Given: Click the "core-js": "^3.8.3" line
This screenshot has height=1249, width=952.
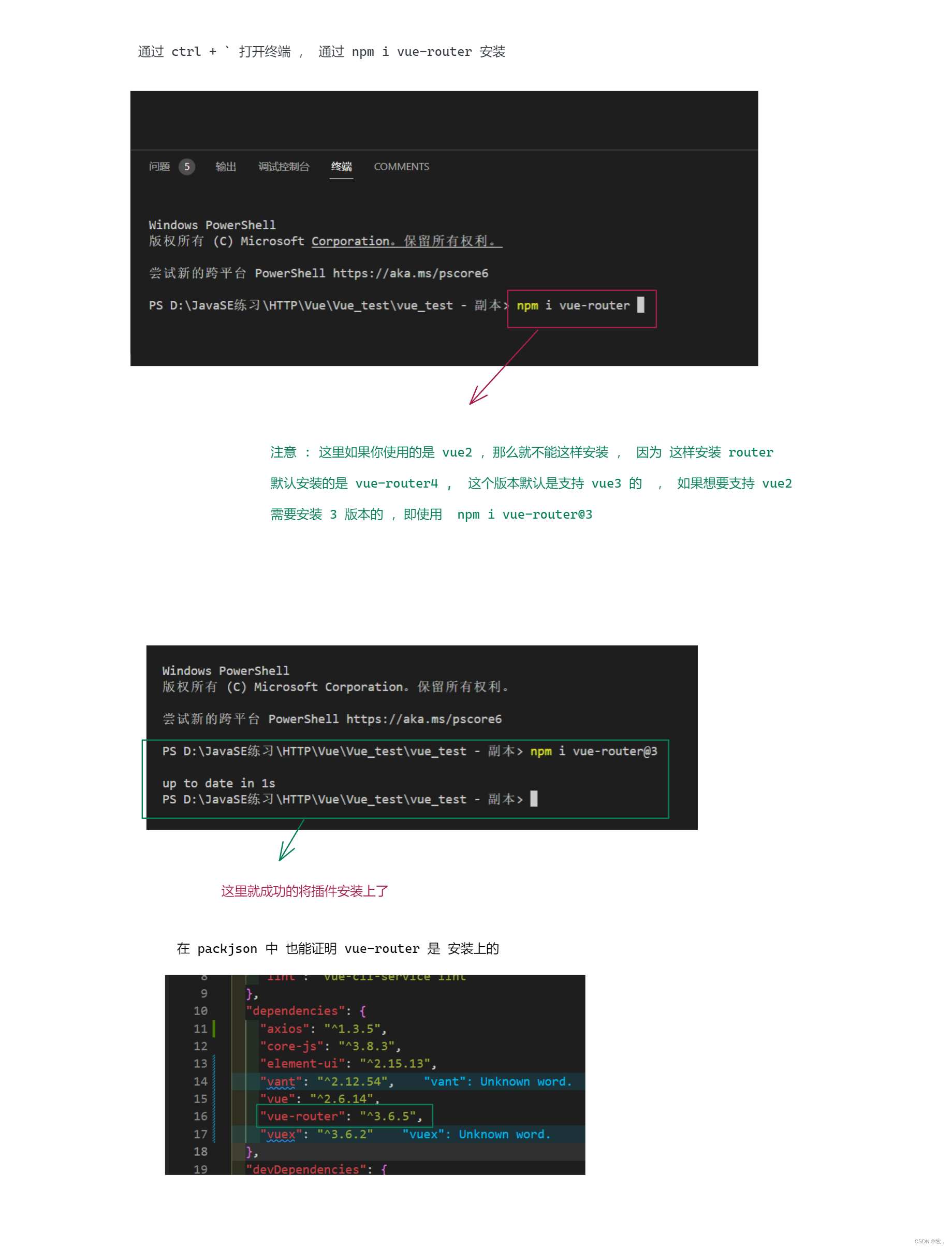Looking at the screenshot, I should tap(330, 1046).
